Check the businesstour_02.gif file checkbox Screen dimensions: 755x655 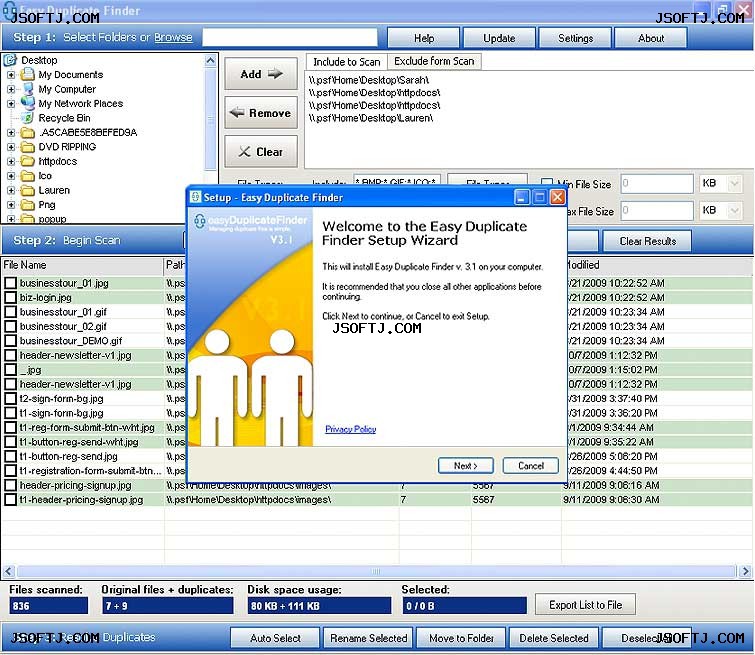[x=10, y=327]
